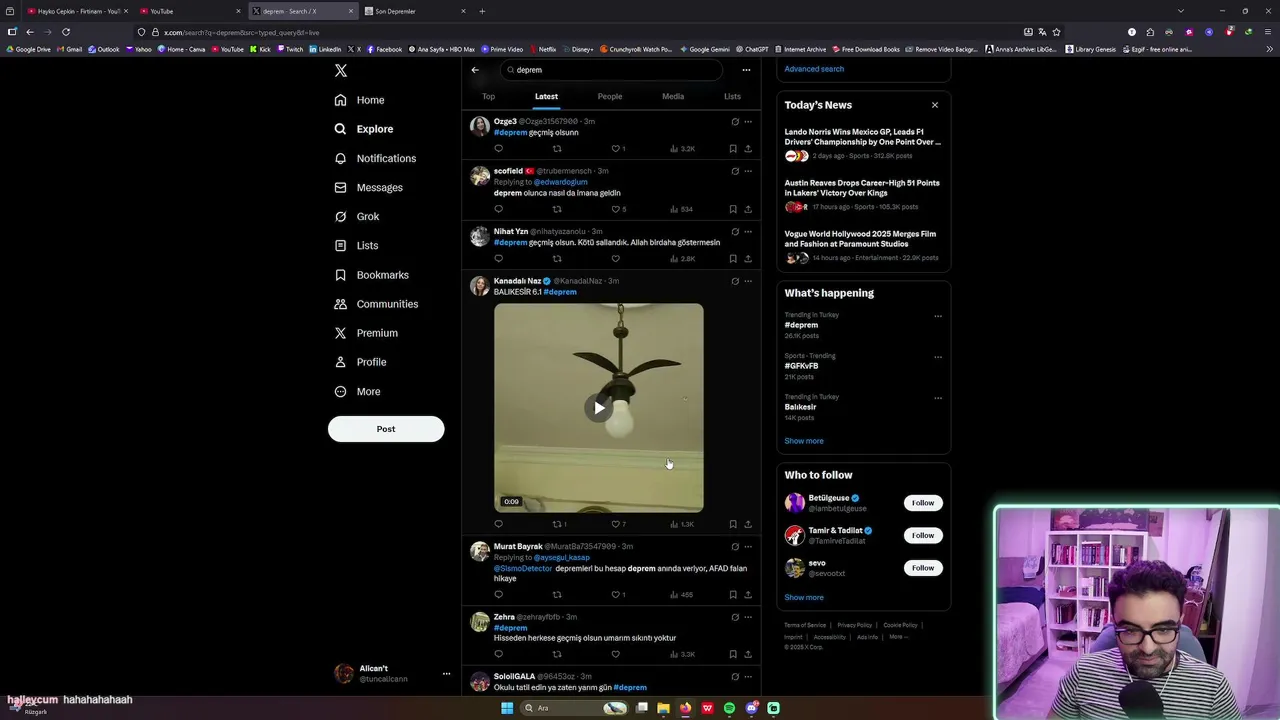This screenshot has width=1280, height=720.
Task: Go back using arrow beside search box
Action: click(x=475, y=70)
